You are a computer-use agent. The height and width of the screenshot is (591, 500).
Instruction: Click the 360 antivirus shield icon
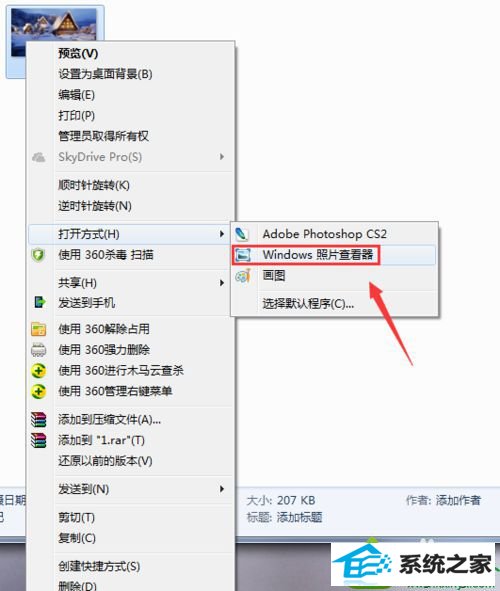[x=38, y=256]
